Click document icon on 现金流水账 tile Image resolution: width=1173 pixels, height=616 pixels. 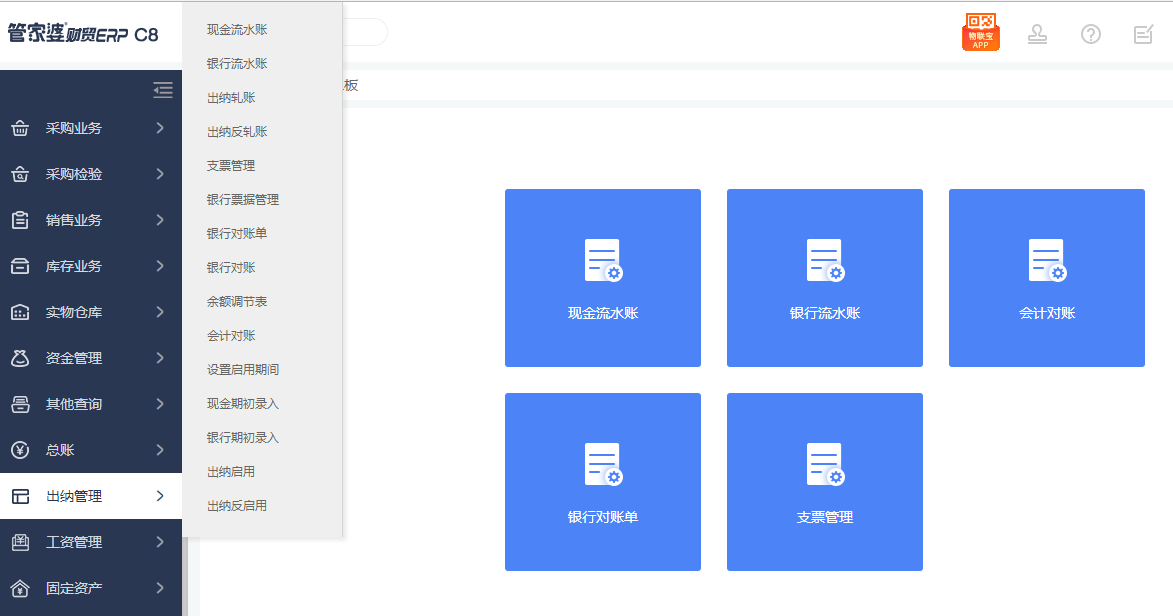pyautogui.click(x=604, y=260)
